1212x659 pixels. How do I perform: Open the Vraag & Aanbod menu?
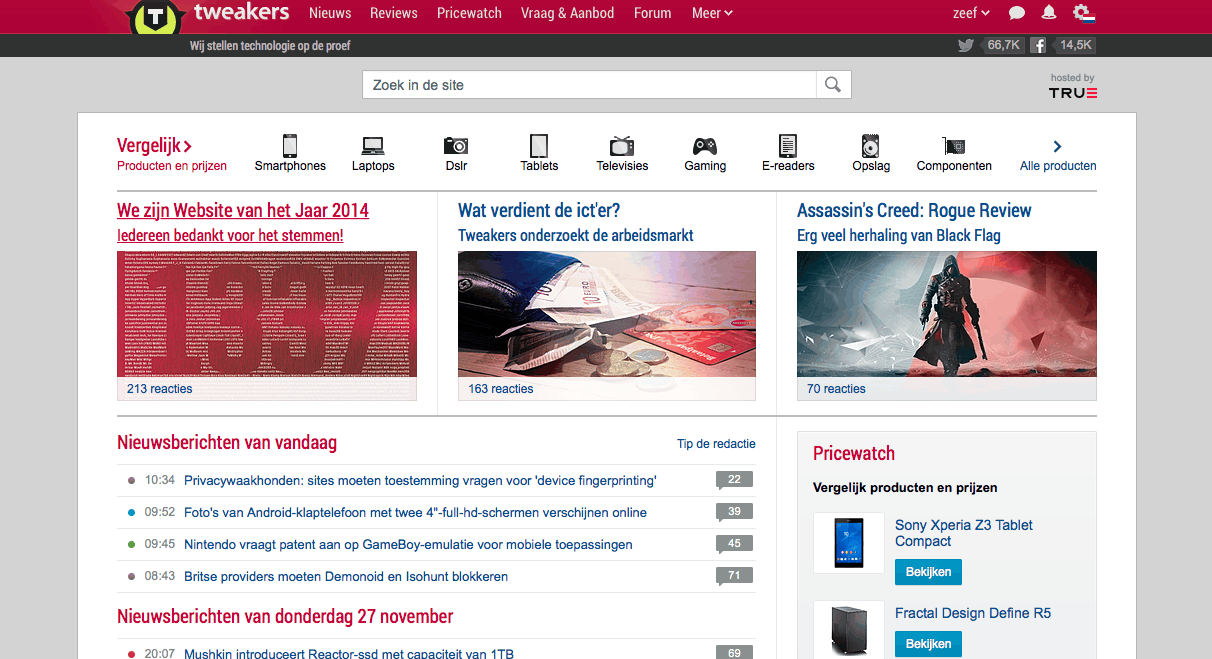click(x=568, y=13)
